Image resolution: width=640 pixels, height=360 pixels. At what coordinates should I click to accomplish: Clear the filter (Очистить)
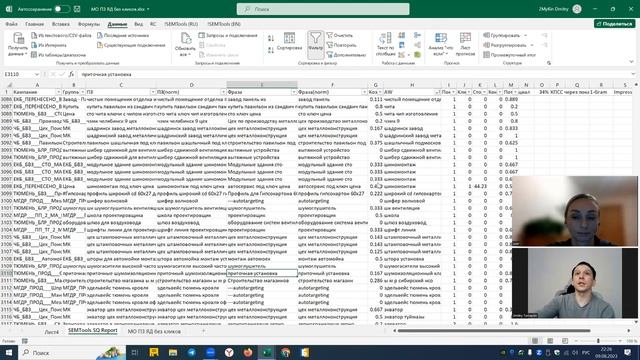click(340, 36)
